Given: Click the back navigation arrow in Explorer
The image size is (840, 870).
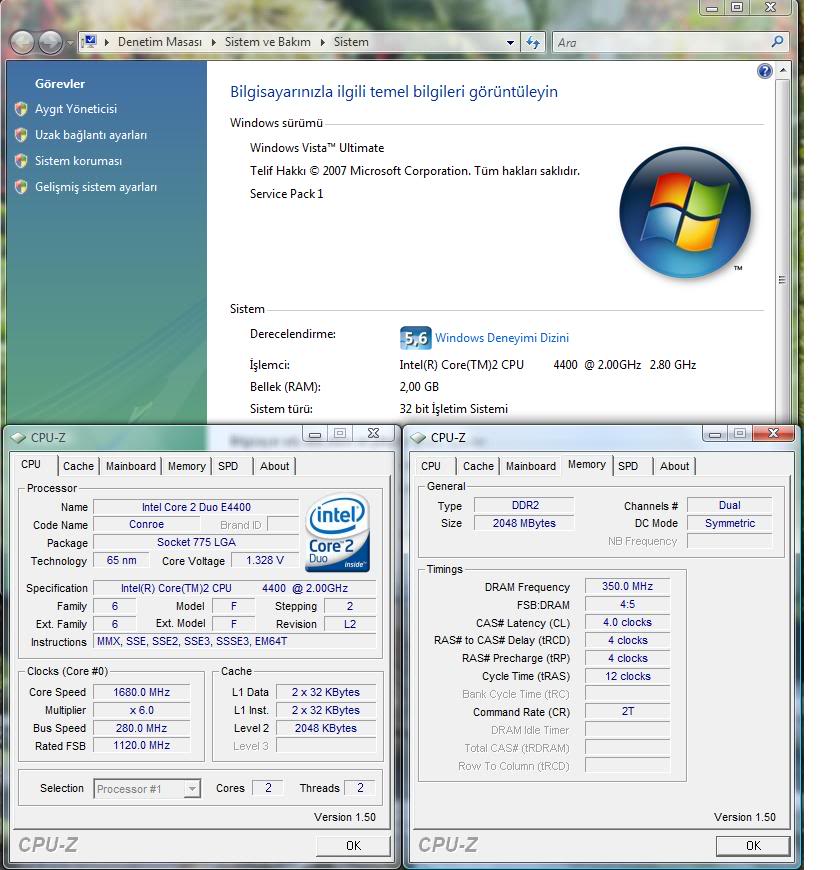Looking at the screenshot, I should (22, 43).
